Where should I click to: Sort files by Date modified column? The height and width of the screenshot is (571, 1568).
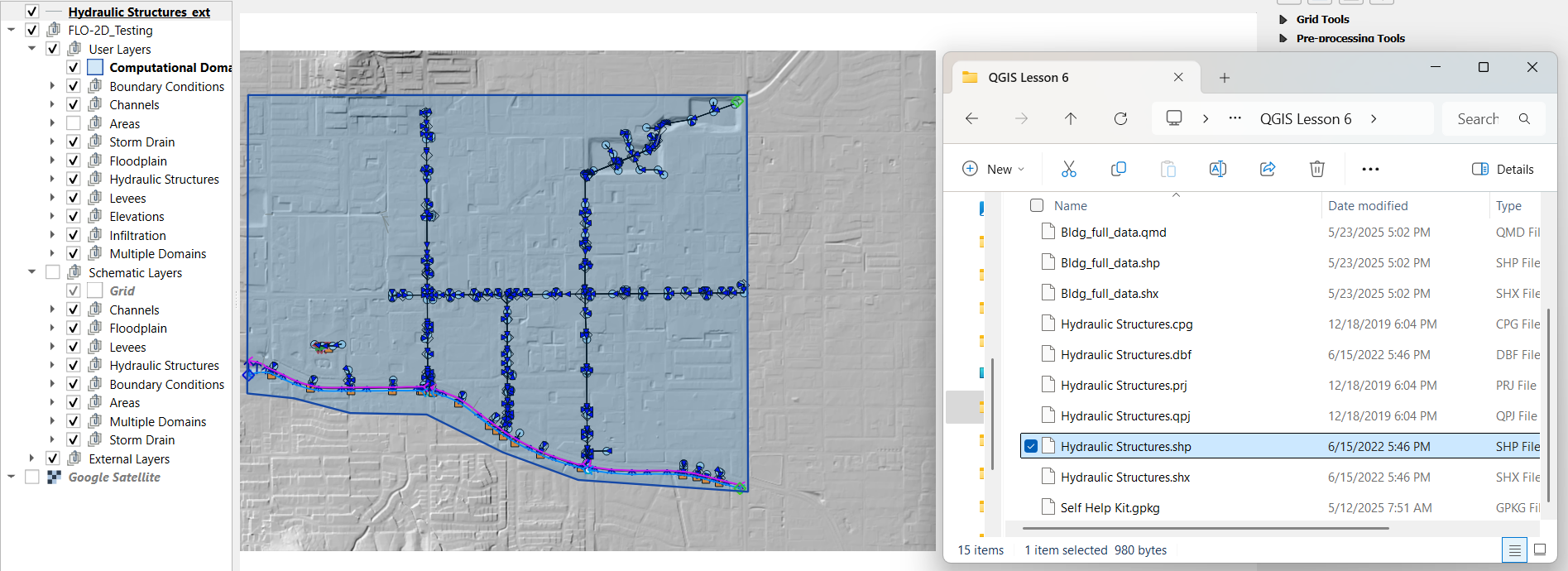(1367, 205)
